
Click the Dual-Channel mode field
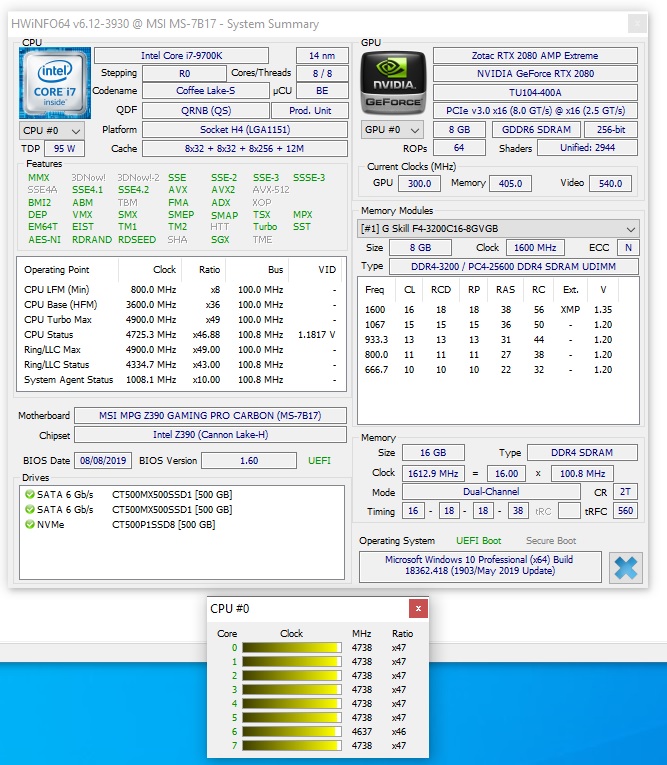tap(491, 492)
